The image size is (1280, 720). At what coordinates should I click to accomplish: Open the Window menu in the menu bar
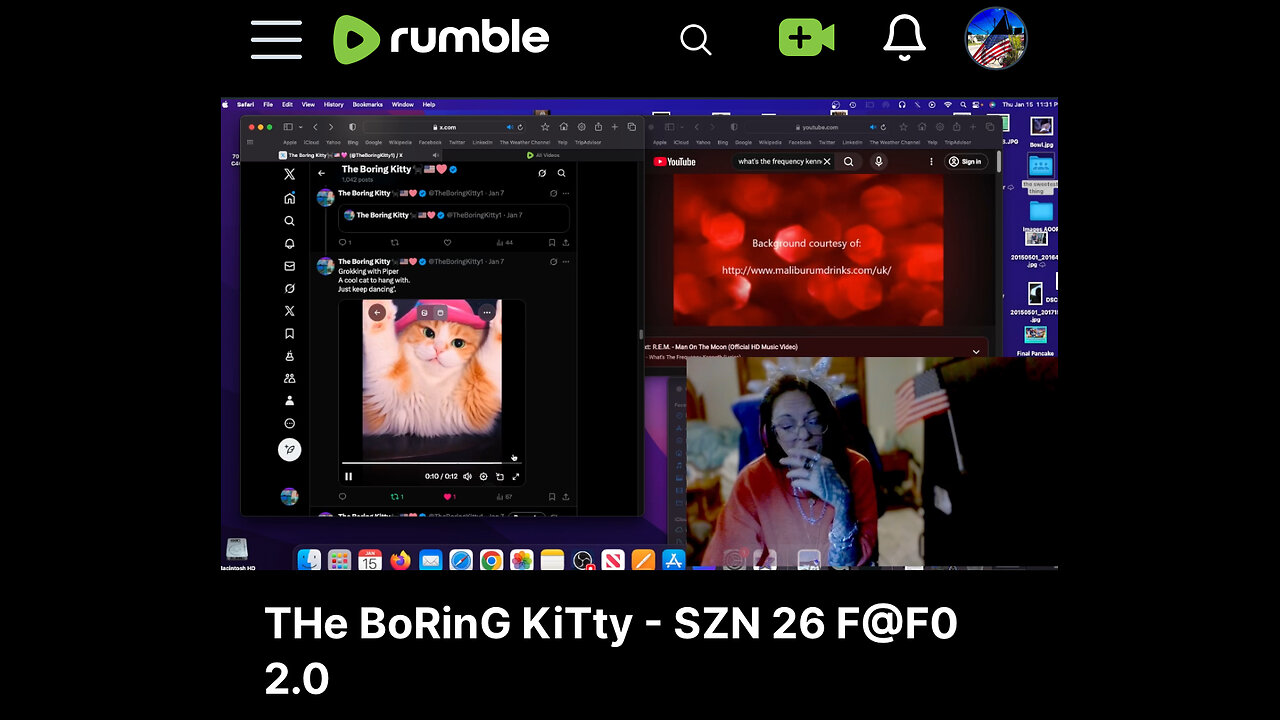(403, 104)
